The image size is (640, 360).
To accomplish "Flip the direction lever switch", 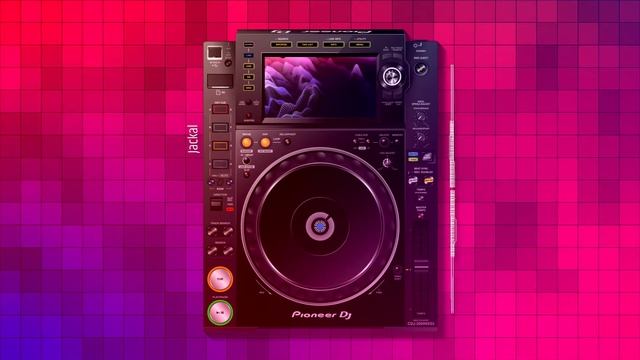I will click(216, 203).
